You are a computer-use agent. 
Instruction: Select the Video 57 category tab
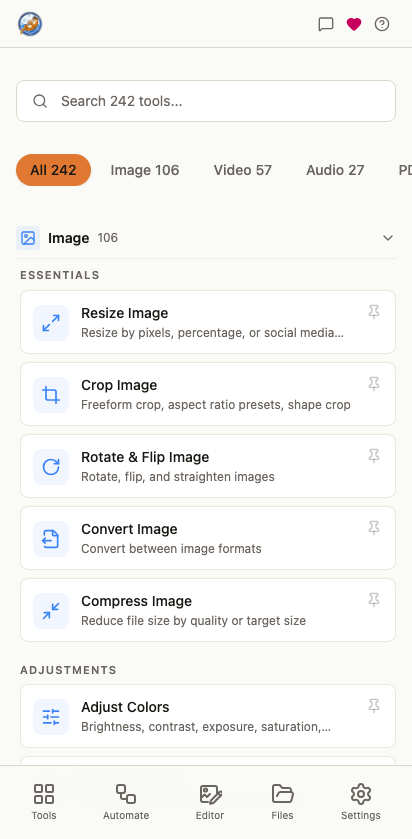pyautogui.click(x=243, y=170)
